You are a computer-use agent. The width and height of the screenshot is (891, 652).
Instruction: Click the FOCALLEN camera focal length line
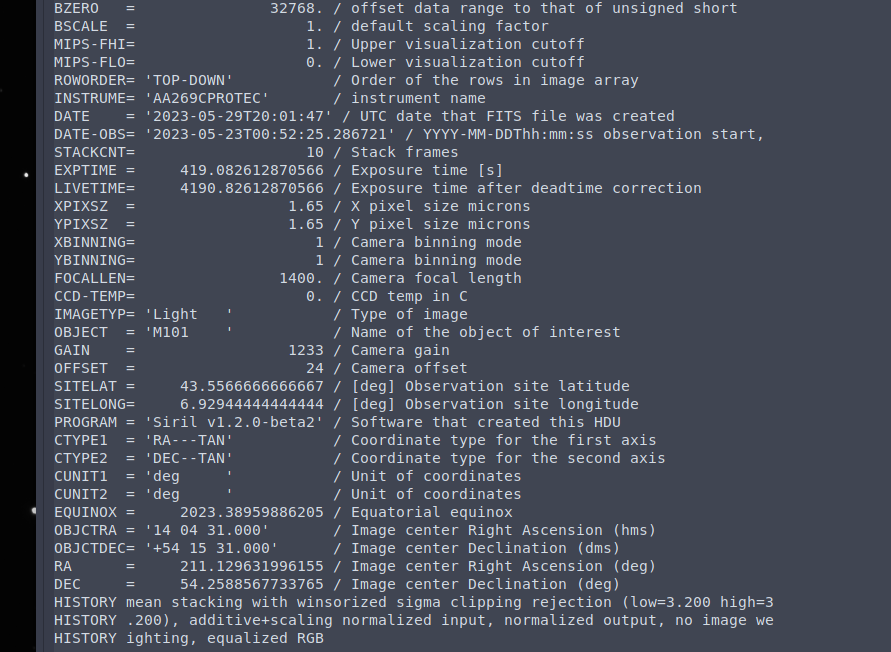[288, 278]
